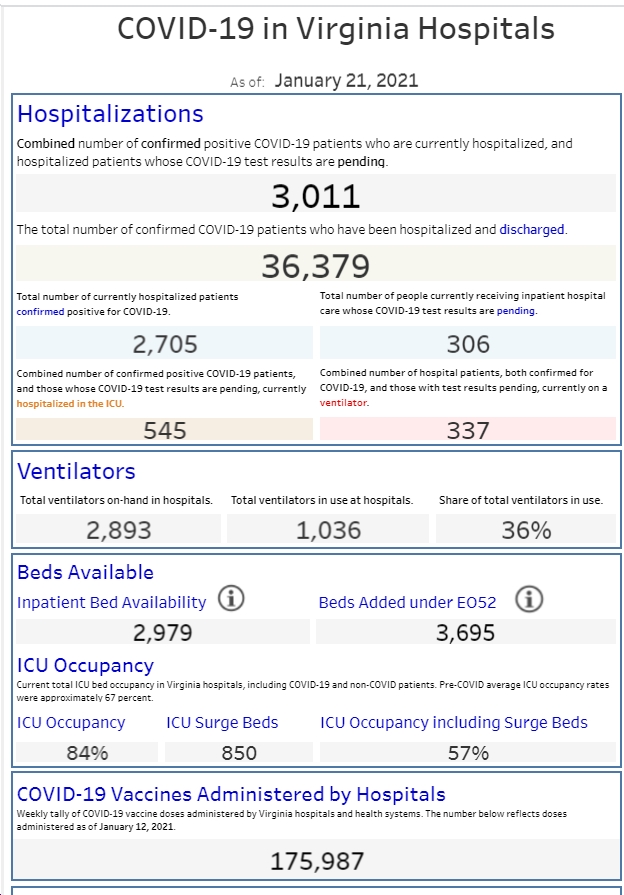Screen dimensions: 624x895
Task: Click the 84% ICU Occupancy value
Action: click(87, 753)
